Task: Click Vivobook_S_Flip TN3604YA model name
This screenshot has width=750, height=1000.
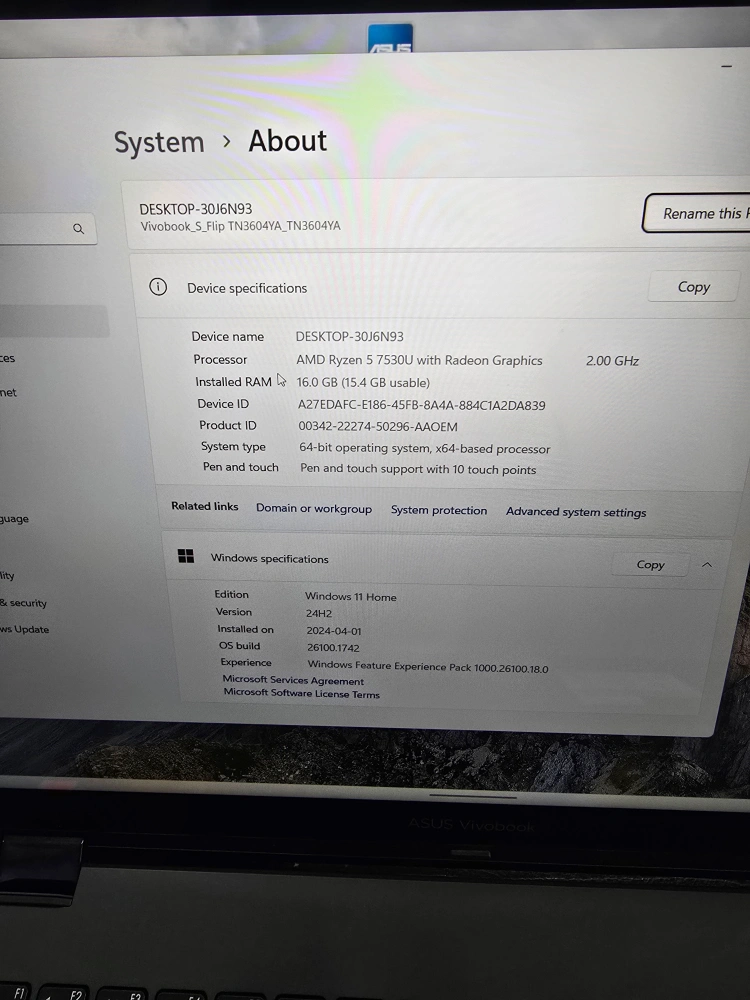Action: (240, 226)
